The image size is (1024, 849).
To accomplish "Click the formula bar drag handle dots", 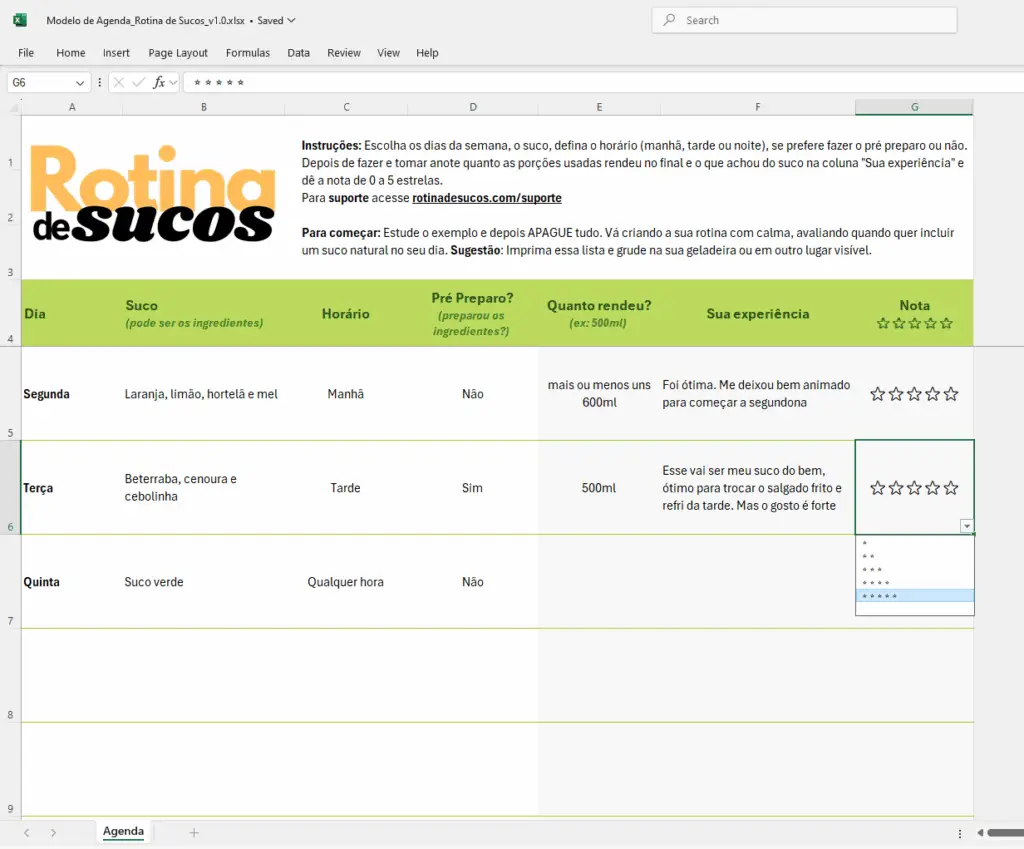I will coord(99,82).
